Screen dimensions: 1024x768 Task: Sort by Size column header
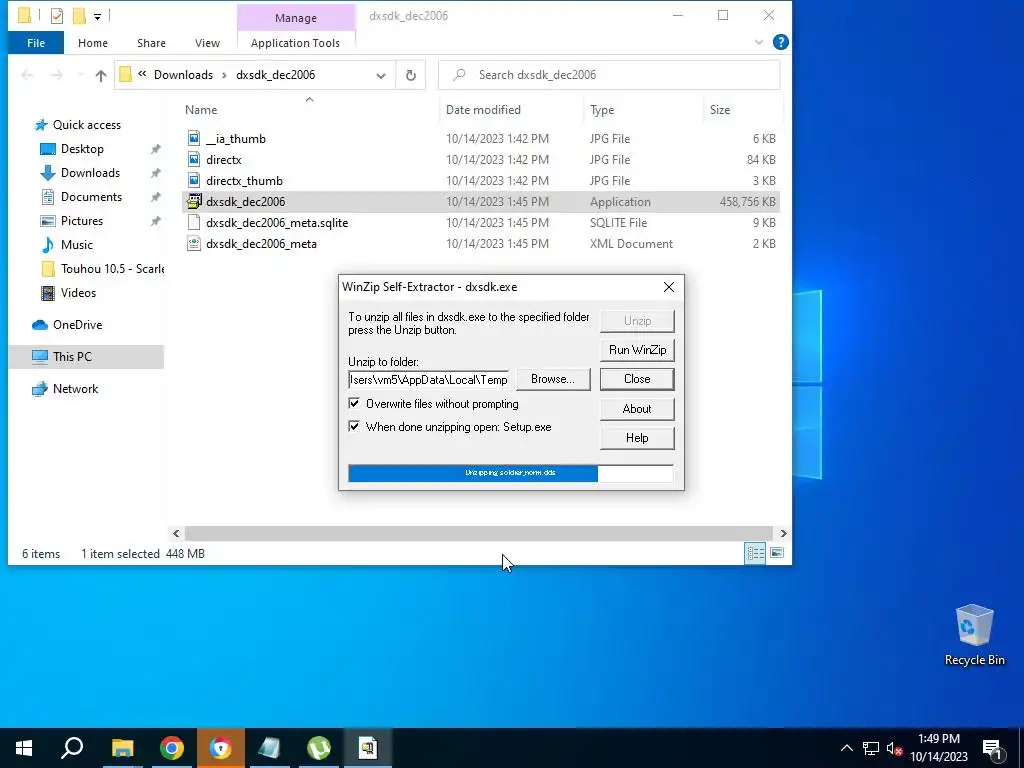point(720,110)
